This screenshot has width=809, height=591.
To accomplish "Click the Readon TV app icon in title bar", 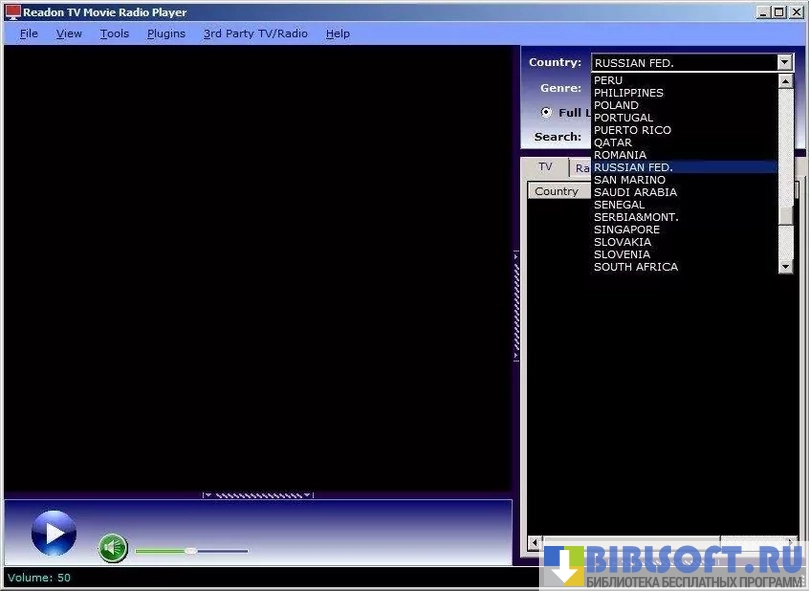I will point(13,13).
